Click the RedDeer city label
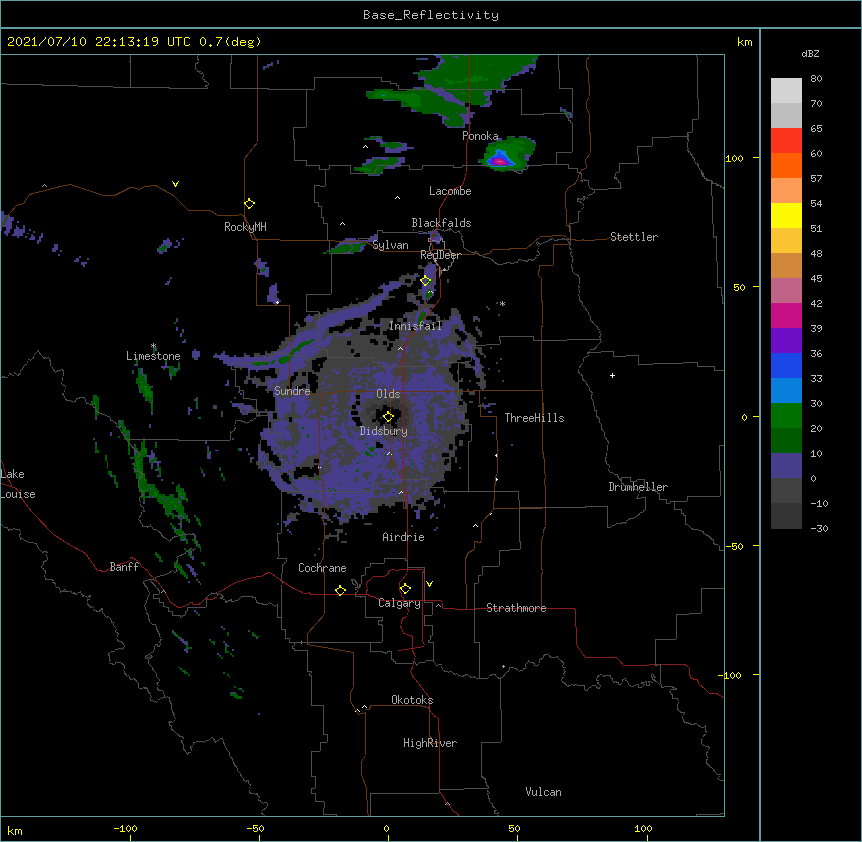 (x=440, y=255)
